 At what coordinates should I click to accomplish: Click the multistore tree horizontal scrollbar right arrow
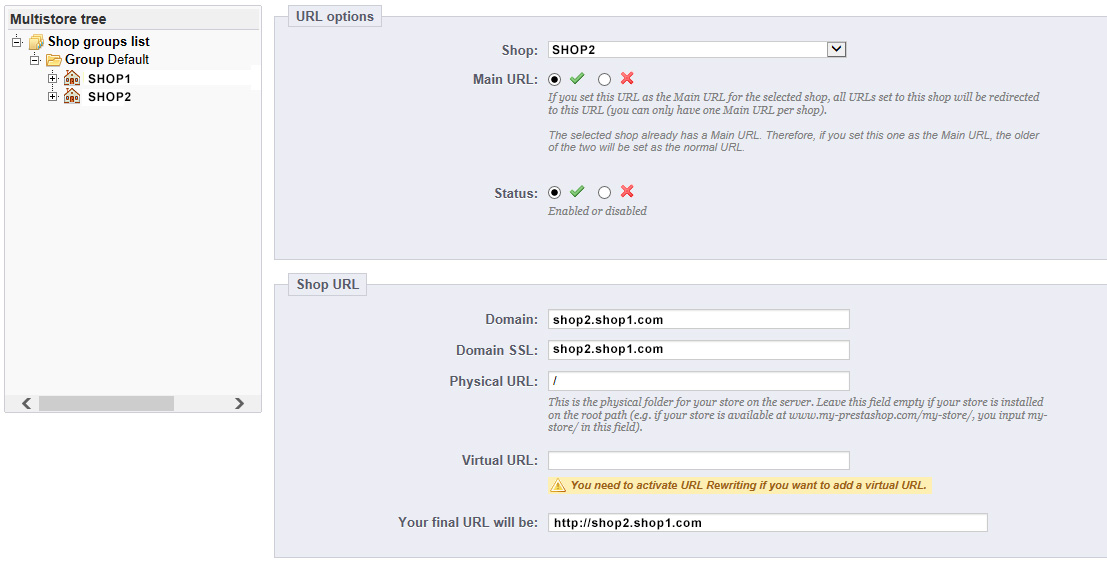239,403
